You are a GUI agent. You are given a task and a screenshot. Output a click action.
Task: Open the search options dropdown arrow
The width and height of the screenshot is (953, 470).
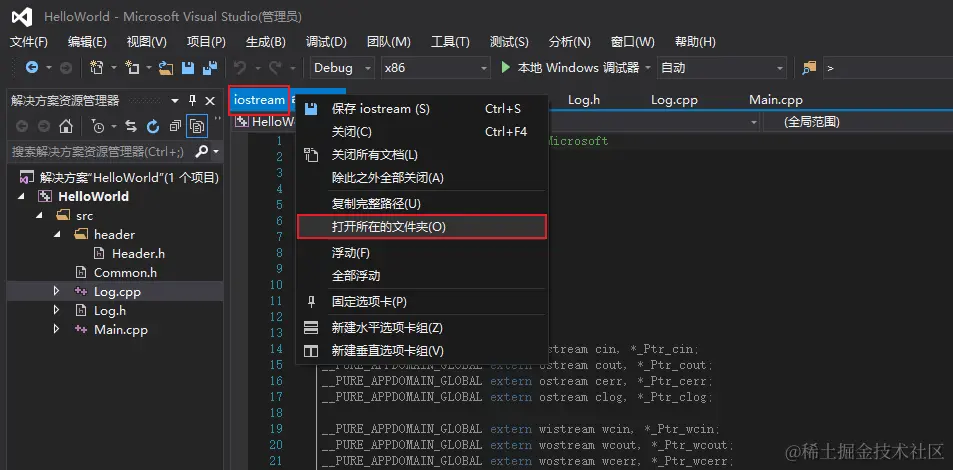tap(216, 151)
